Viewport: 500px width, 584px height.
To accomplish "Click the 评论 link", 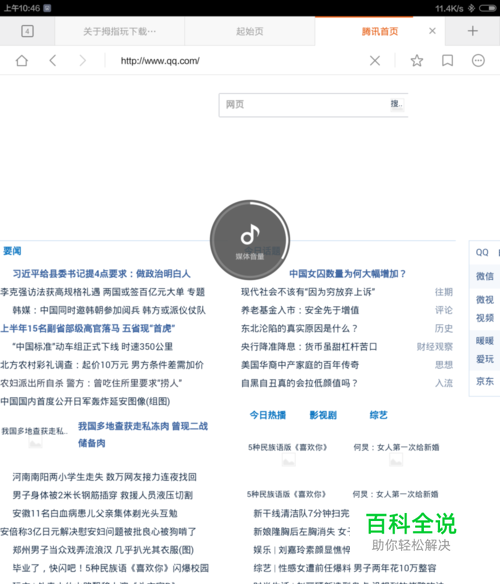I will point(444,310).
